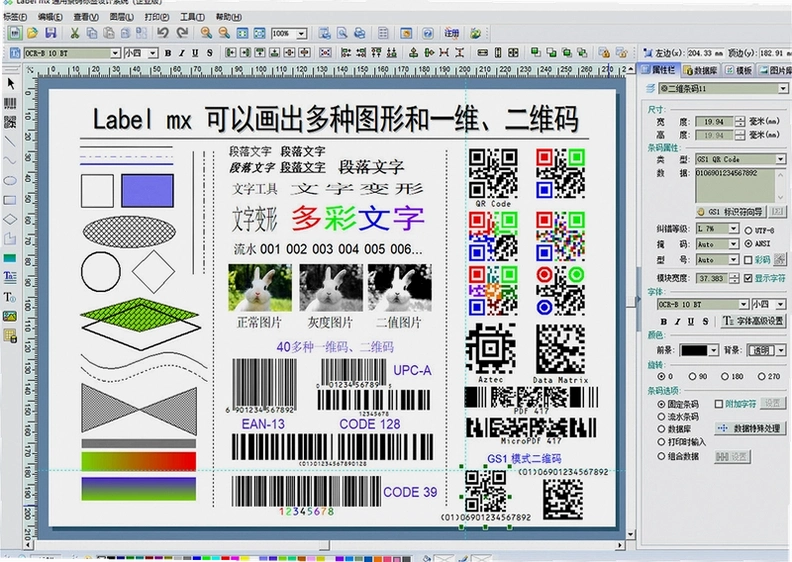Viewport: 792px width, 562px height.
Task: Open the 标签(F) menu
Action: point(15,17)
